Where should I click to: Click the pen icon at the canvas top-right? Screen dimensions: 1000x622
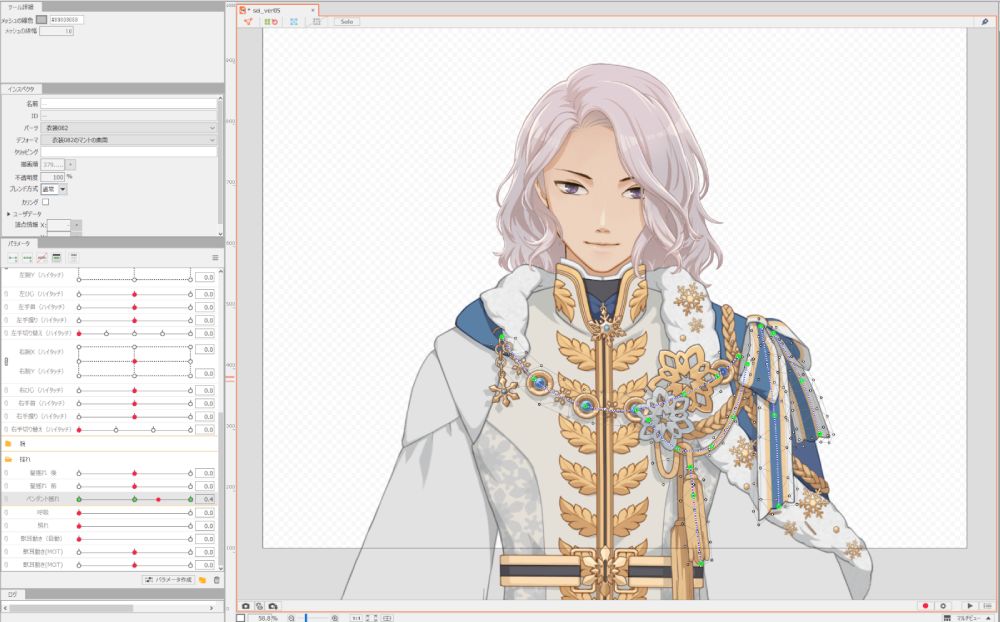pyautogui.click(x=985, y=22)
